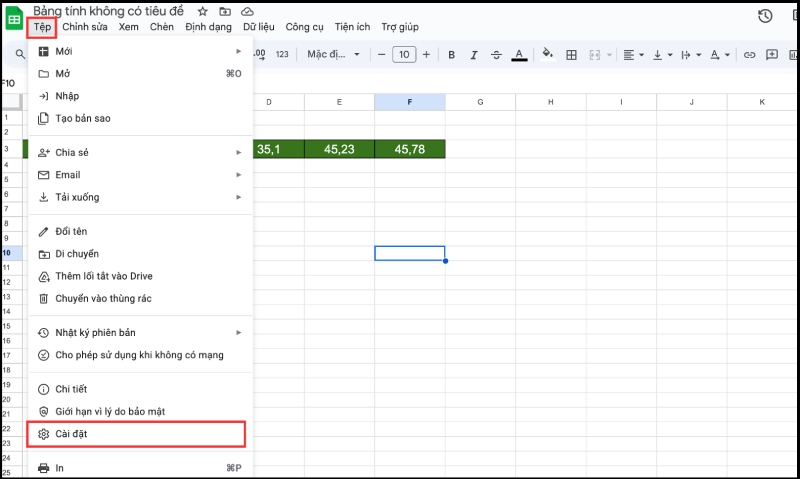Select column H header

pyautogui.click(x=551, y=102)
